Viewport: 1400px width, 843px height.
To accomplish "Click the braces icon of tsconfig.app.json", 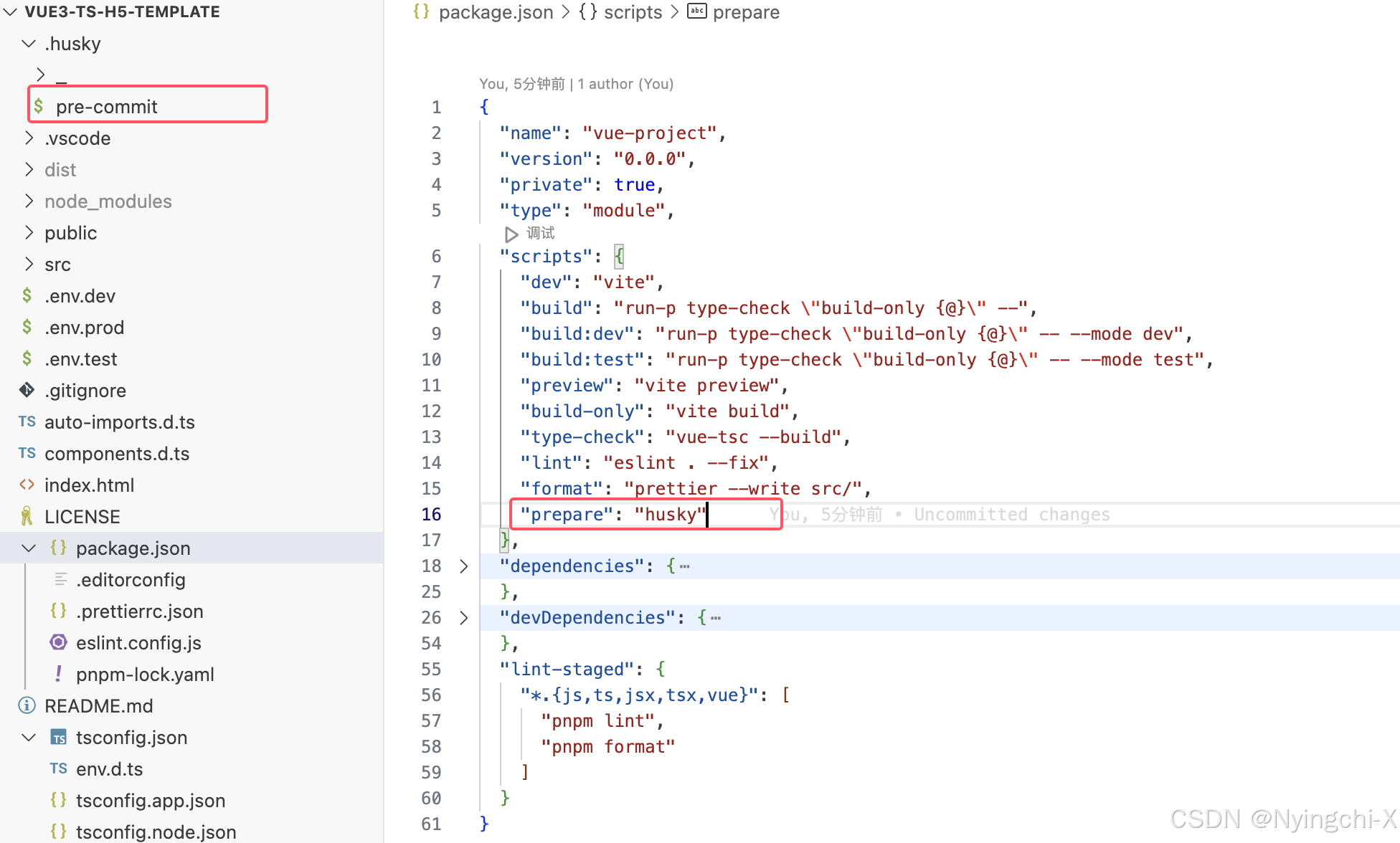I will click(x=59, y=800).
